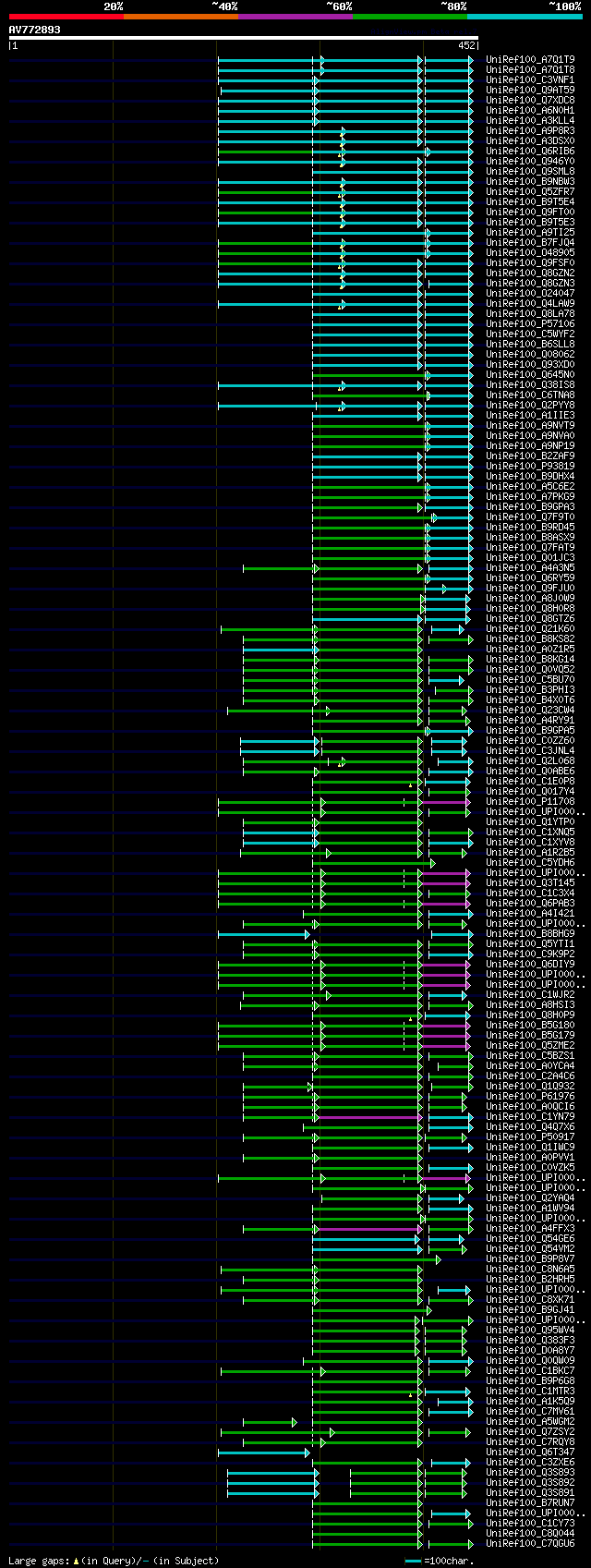591x1568 pixels.
Task: Open hit UniRef100_B9T5E4
Action: pyautogui.click(x=530, y=201)
